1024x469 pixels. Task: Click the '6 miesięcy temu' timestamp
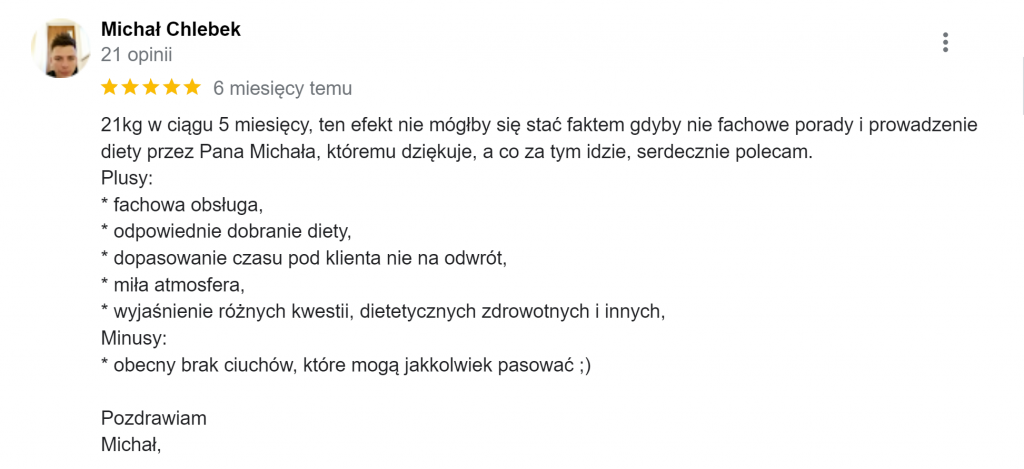point(283,88)
